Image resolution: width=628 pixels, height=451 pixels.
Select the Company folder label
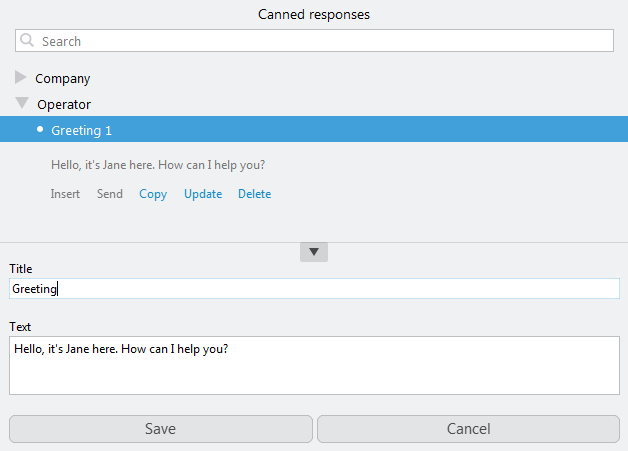click(62, 78)
